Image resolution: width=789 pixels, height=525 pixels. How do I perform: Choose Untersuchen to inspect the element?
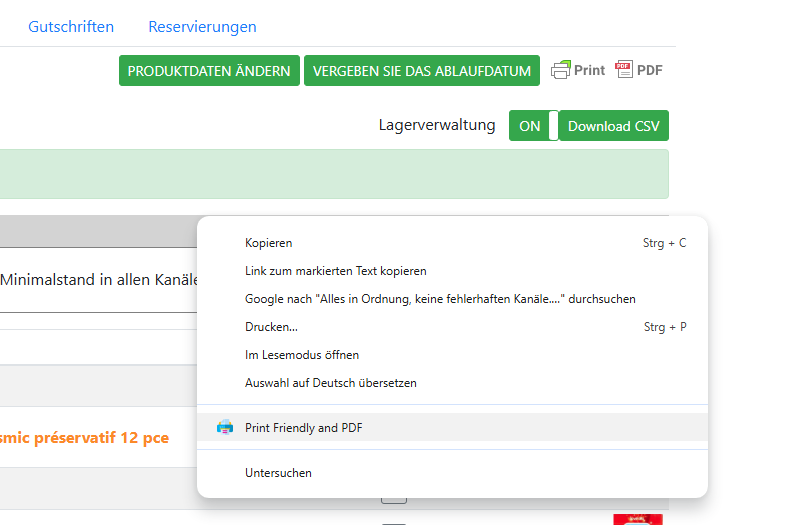click(452, 473)
